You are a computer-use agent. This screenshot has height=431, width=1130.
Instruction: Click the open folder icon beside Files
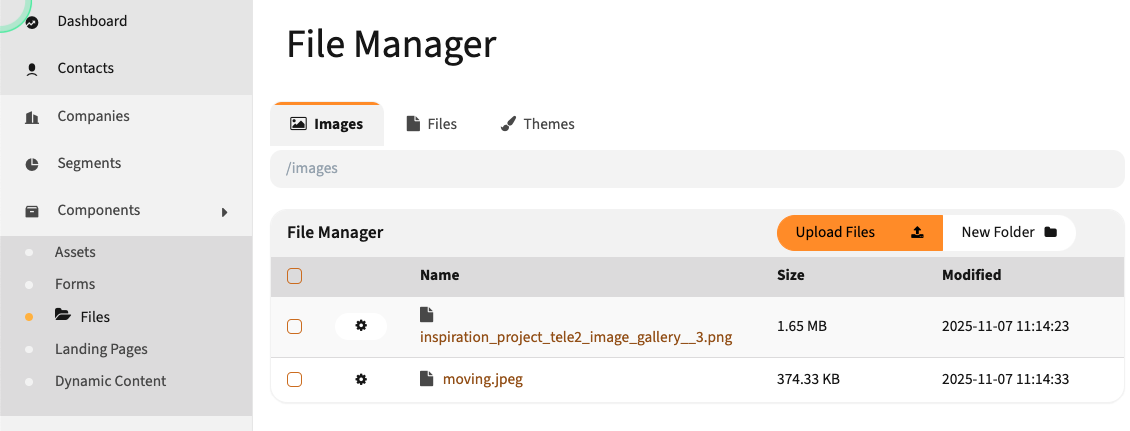coord(63,315)
